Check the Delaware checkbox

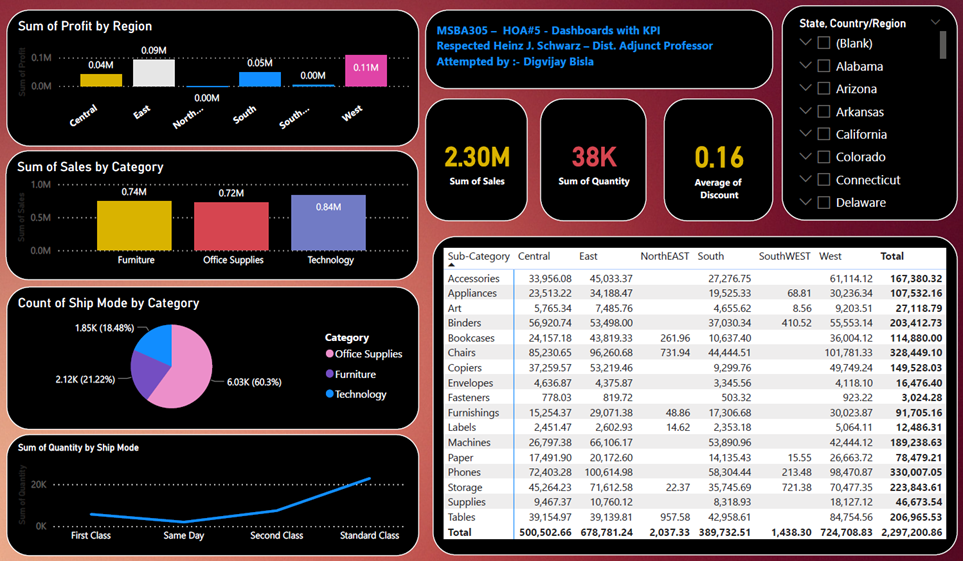(824, 202)
